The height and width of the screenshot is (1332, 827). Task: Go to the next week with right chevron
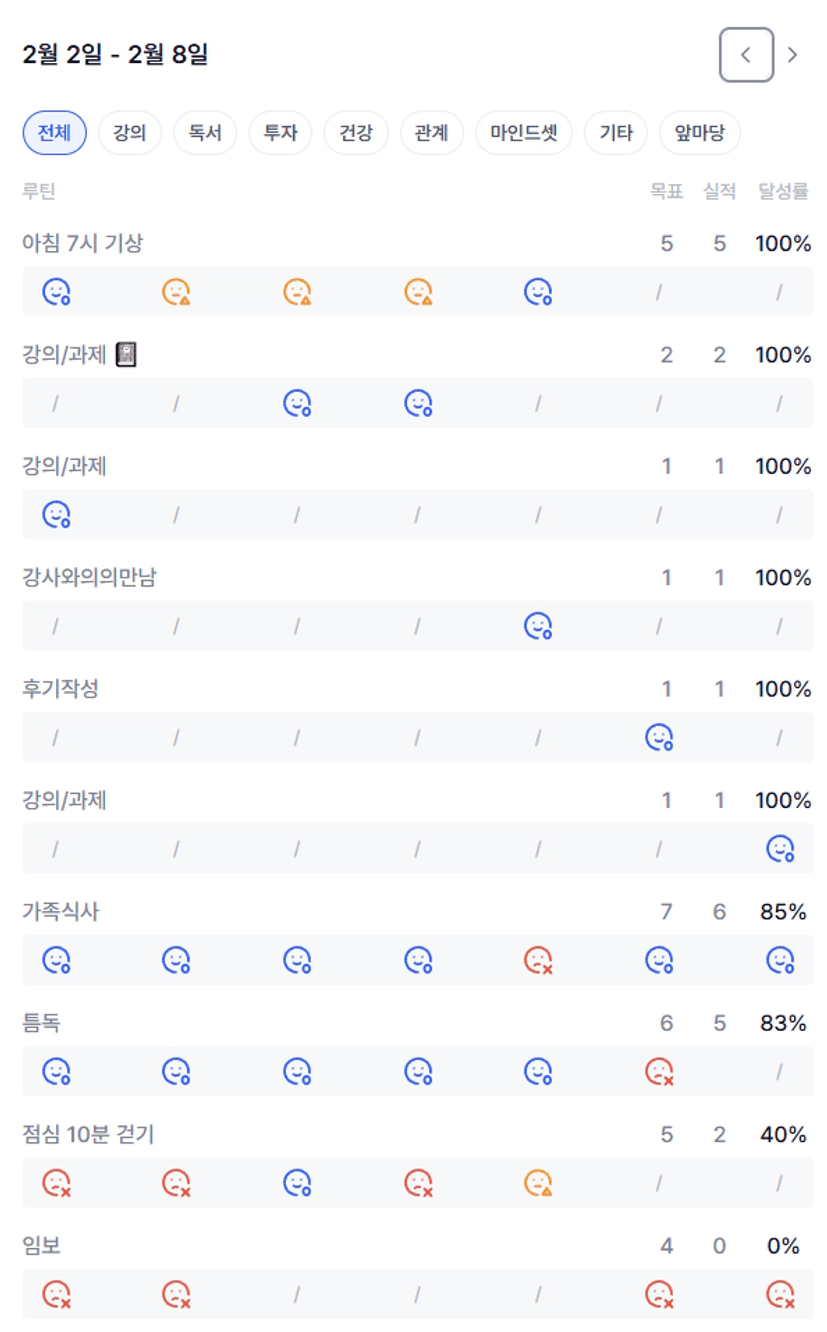pos(793,55)
